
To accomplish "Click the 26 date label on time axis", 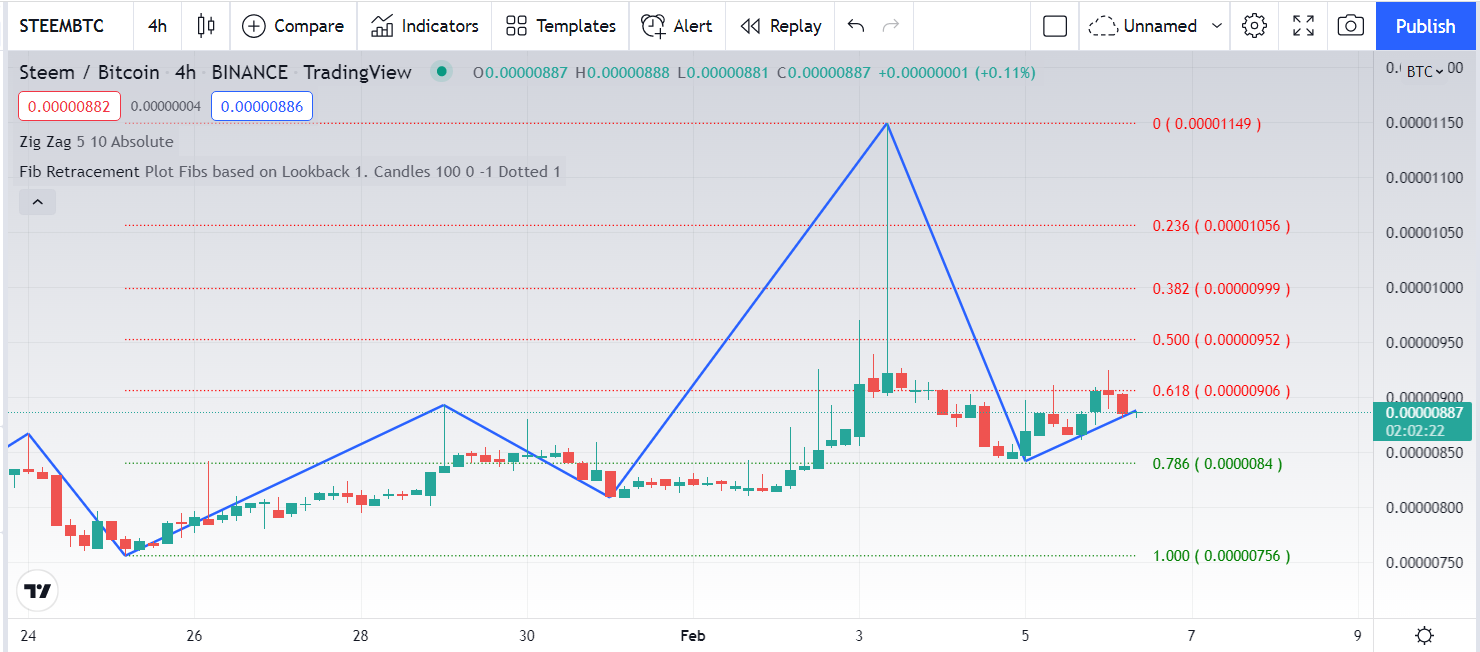I will (x=194, y=635).
